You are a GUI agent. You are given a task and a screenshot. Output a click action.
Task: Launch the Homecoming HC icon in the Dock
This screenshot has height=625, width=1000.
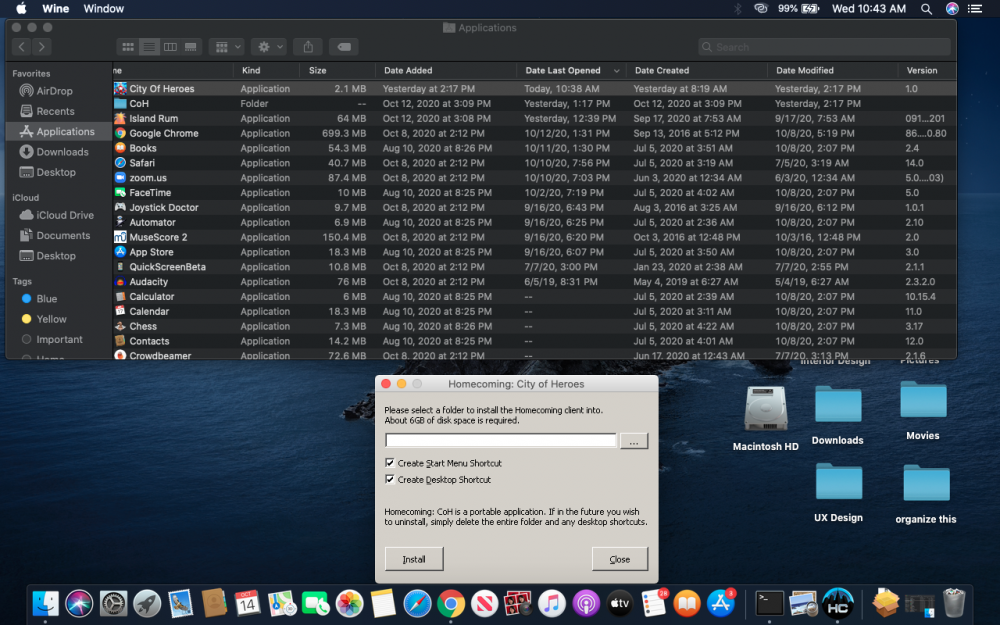[837, 603]
